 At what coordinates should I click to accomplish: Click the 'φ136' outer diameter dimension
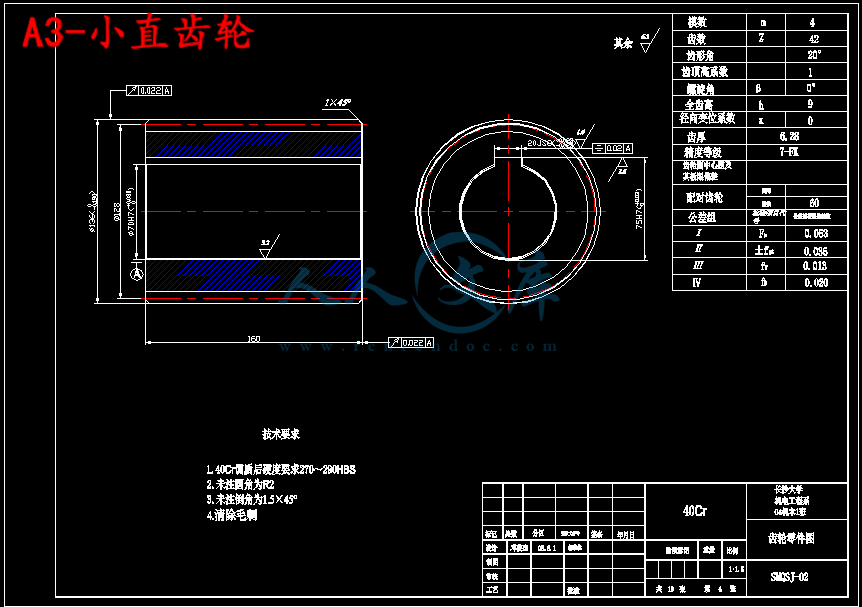coord(93,212)
